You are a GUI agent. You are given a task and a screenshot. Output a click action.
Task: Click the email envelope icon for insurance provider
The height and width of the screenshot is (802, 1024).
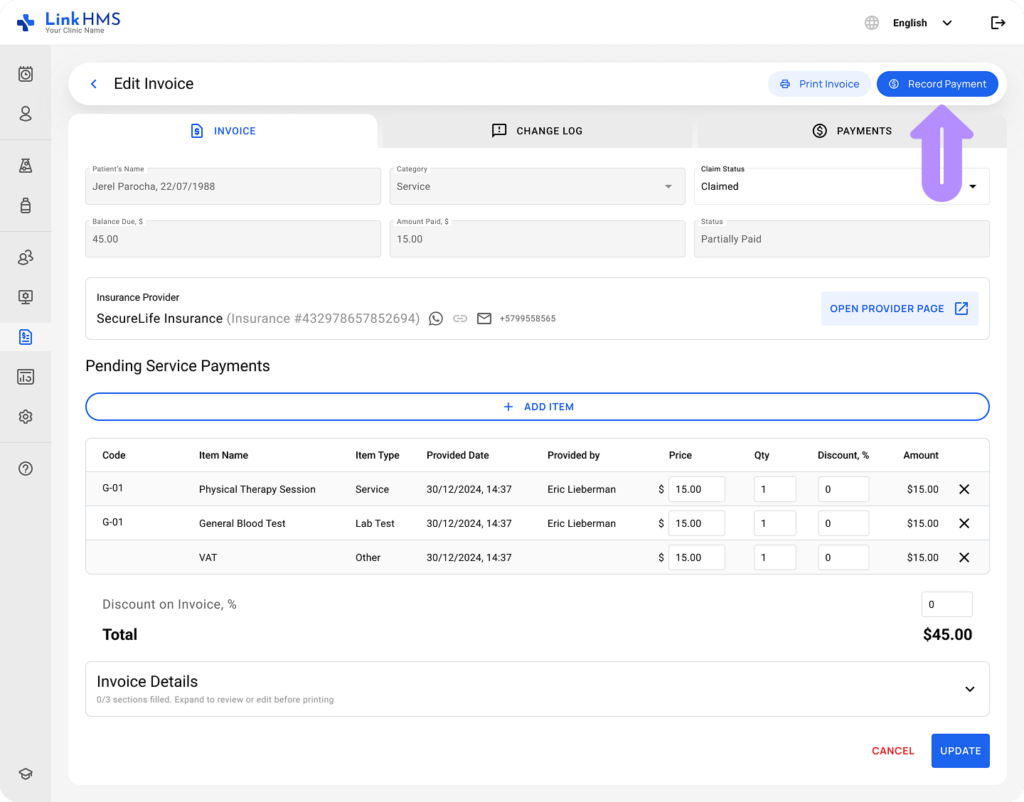[484, 319]
